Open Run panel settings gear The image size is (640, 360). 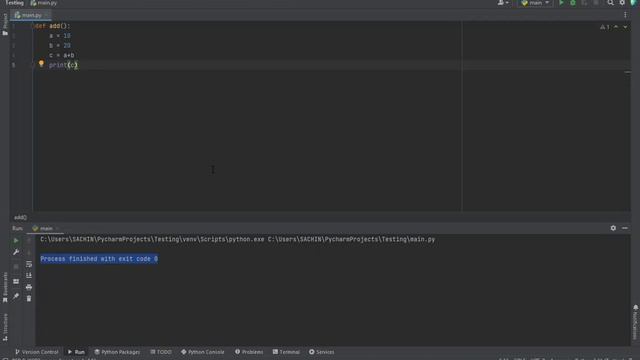click(x=613, y=228)
